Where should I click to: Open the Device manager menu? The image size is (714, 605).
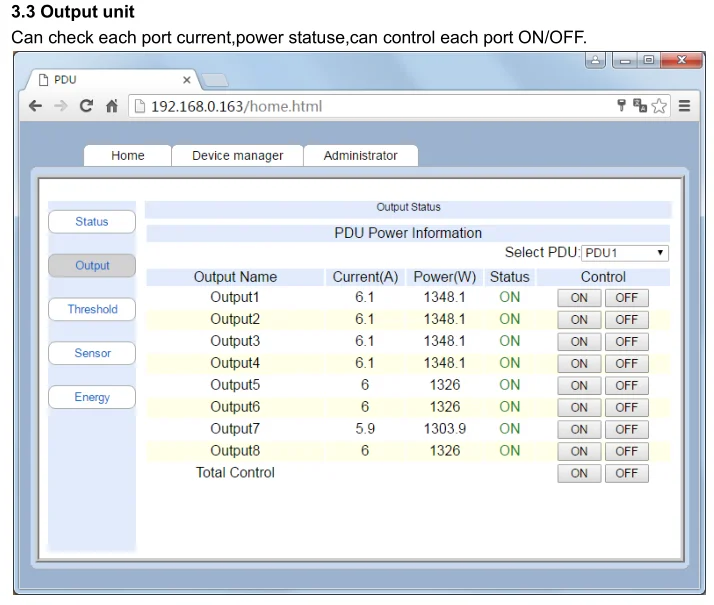pyautogui.click(x=237, y=156)
